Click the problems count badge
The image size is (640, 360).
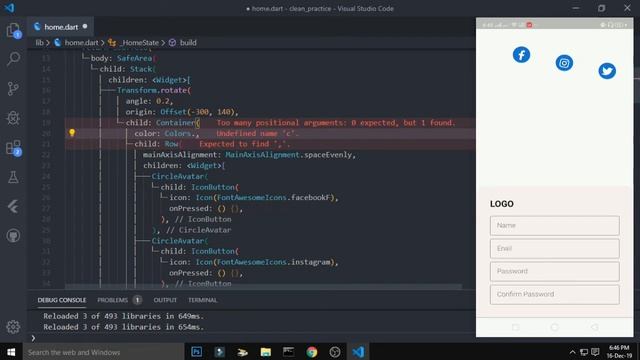click(138, 300)
